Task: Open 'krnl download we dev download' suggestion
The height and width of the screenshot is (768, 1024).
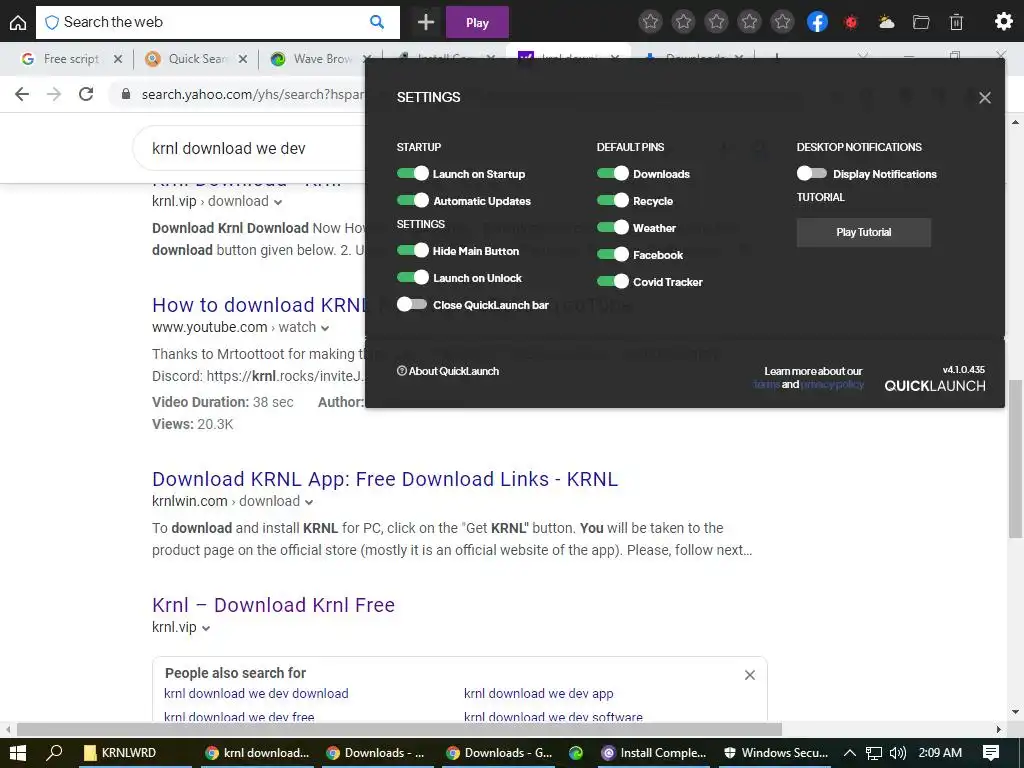Action: point(256,693)
